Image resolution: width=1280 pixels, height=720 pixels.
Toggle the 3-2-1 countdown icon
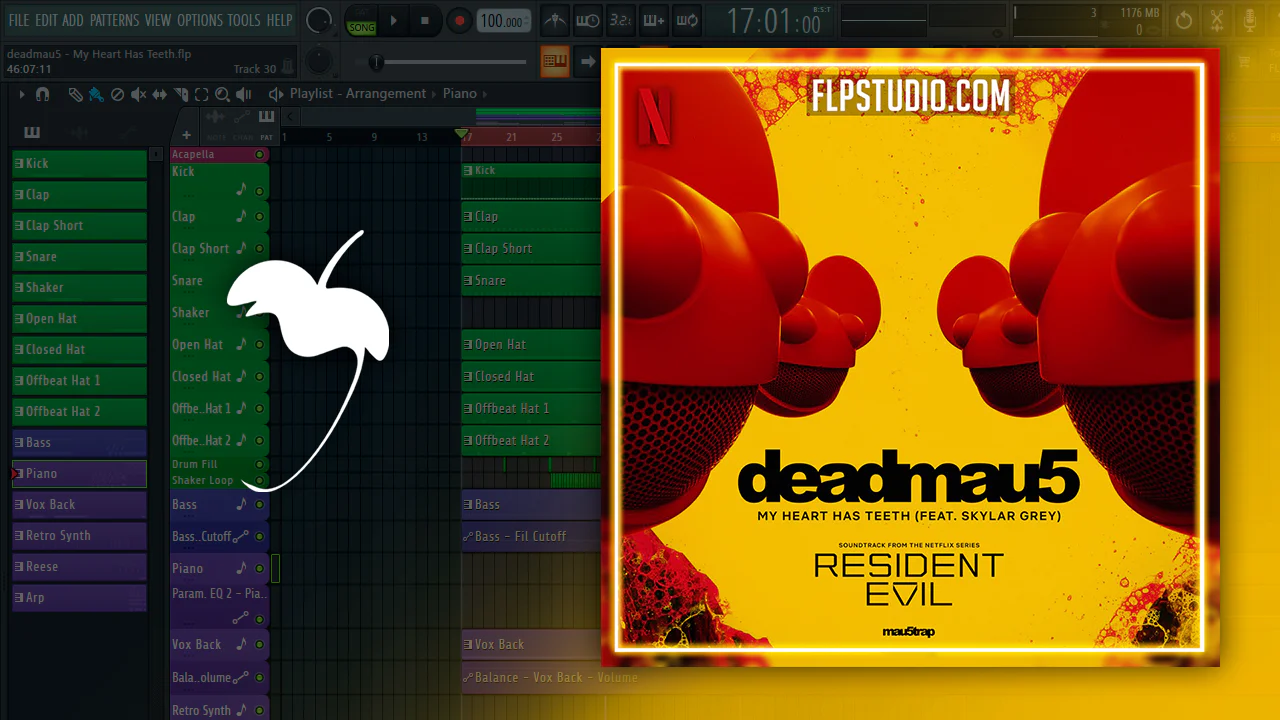[x=621, y=20]
